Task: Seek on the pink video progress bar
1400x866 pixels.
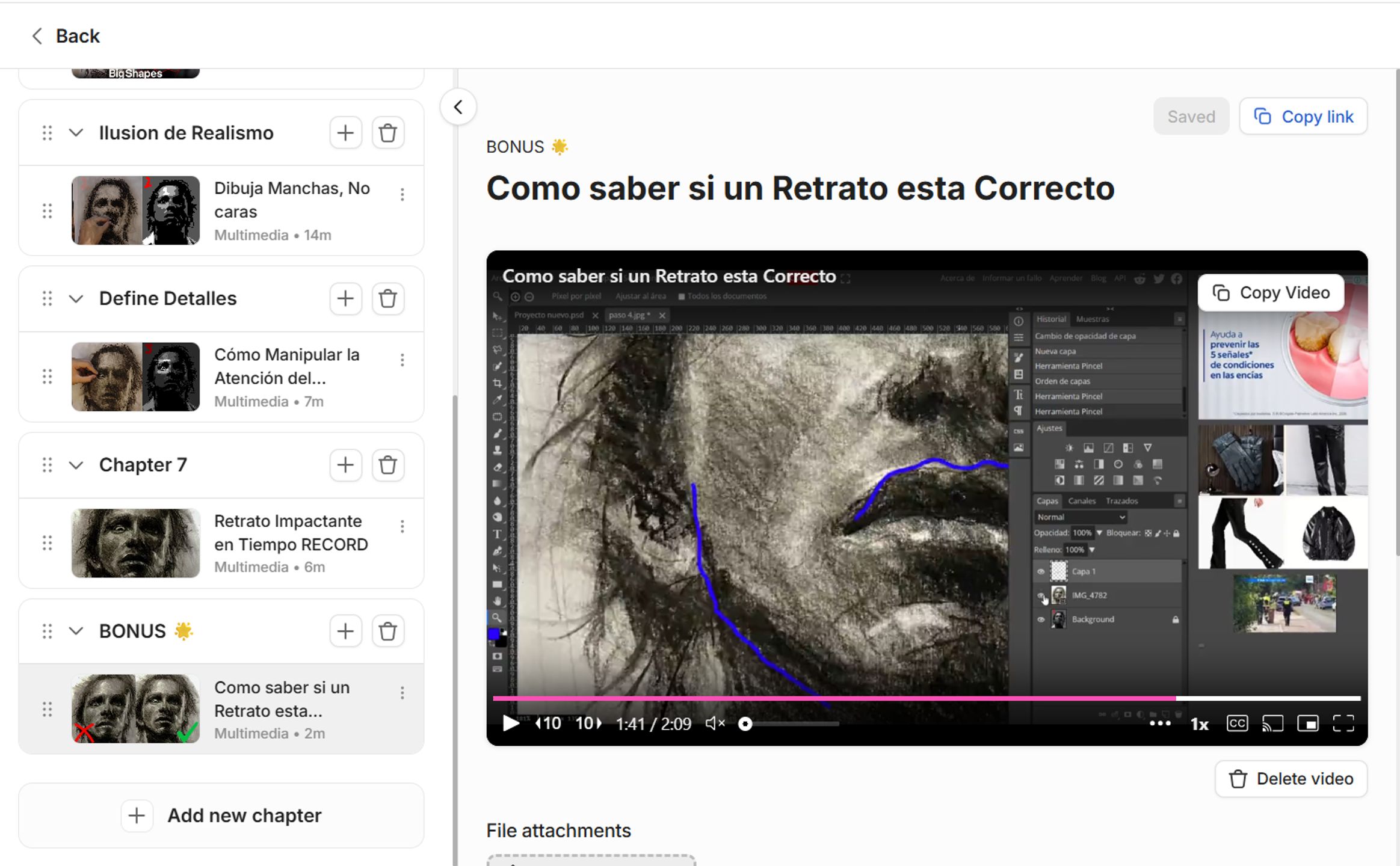Action: coord(927,698)
